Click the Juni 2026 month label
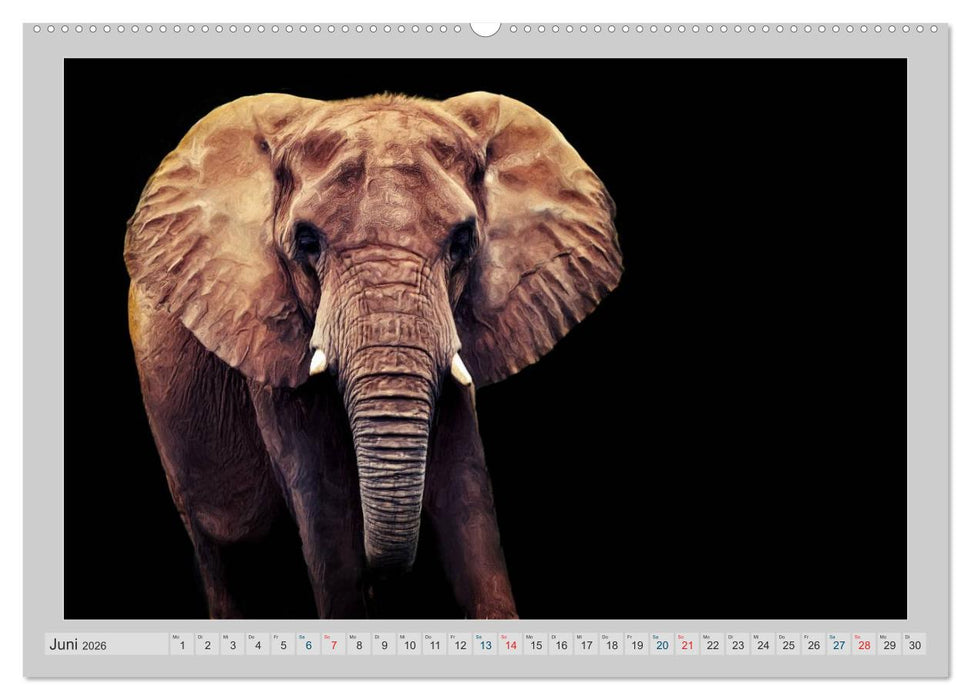The image size is (971, 700). pyautogui.click(x=78, y=645)
